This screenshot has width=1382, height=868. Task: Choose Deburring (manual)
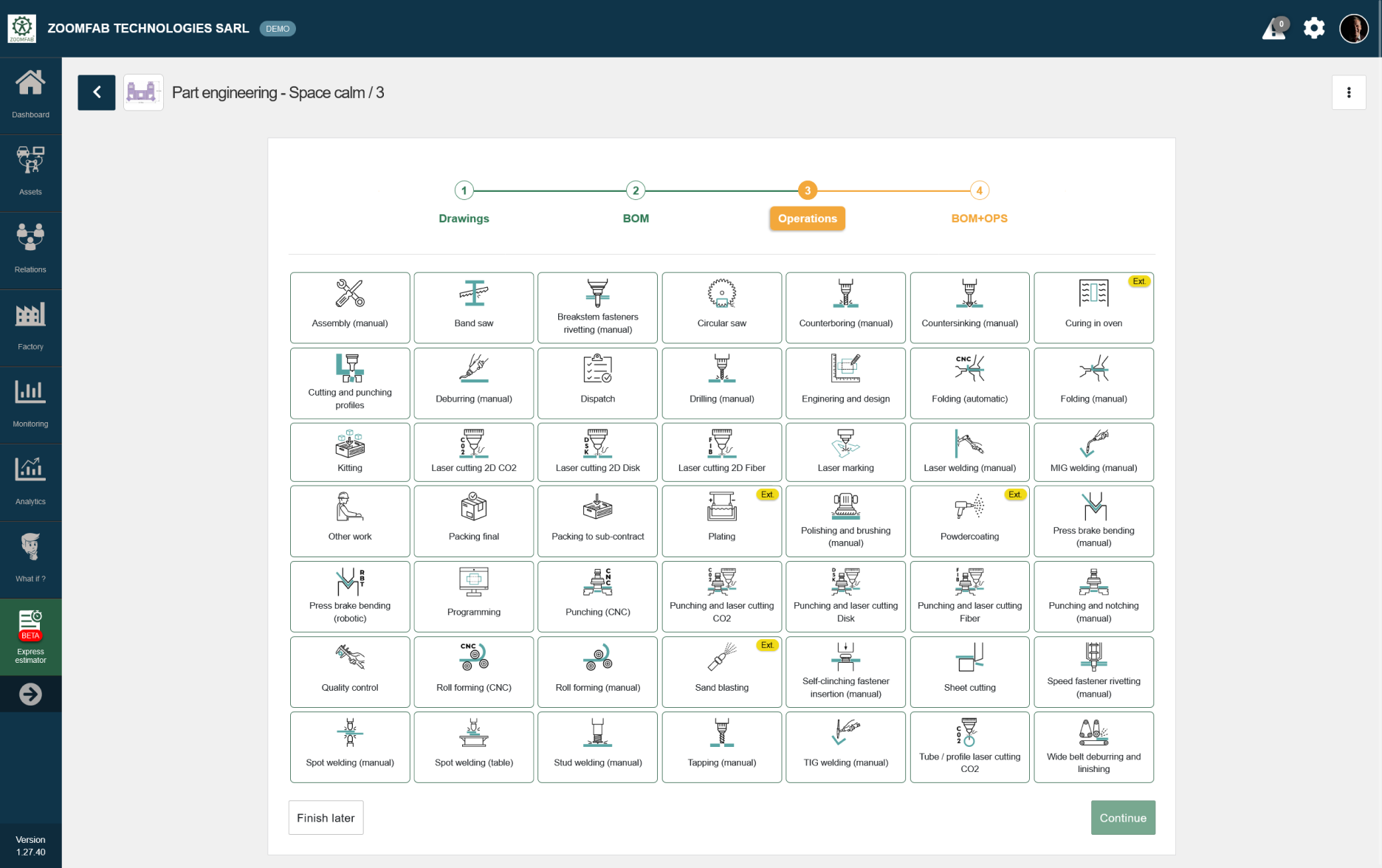pyautogui.click(x=474, y=383)
